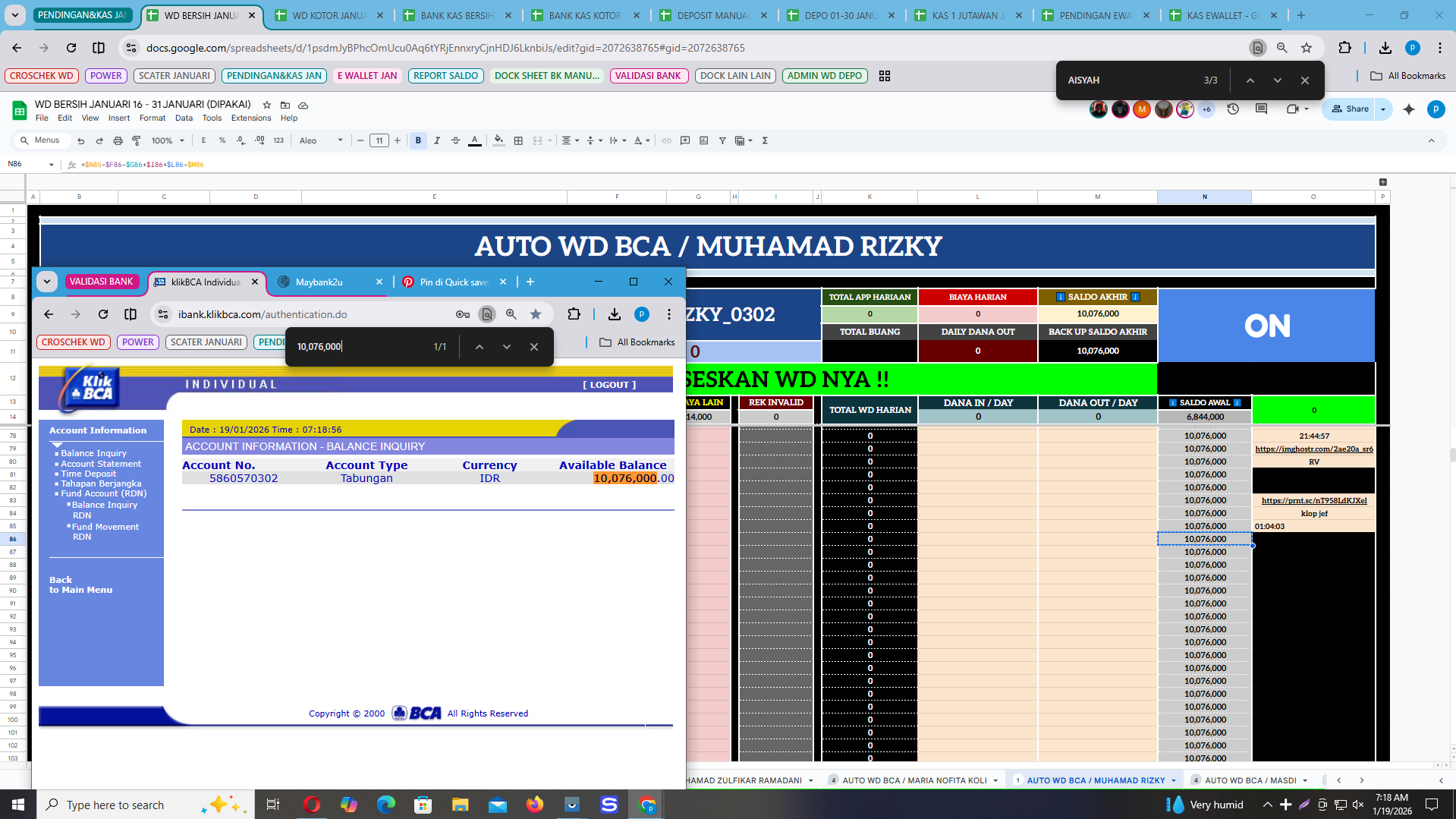Expand the horizontal align dropdown
The height and width of the screenshot is (819, 1456).
click(571, 140)
